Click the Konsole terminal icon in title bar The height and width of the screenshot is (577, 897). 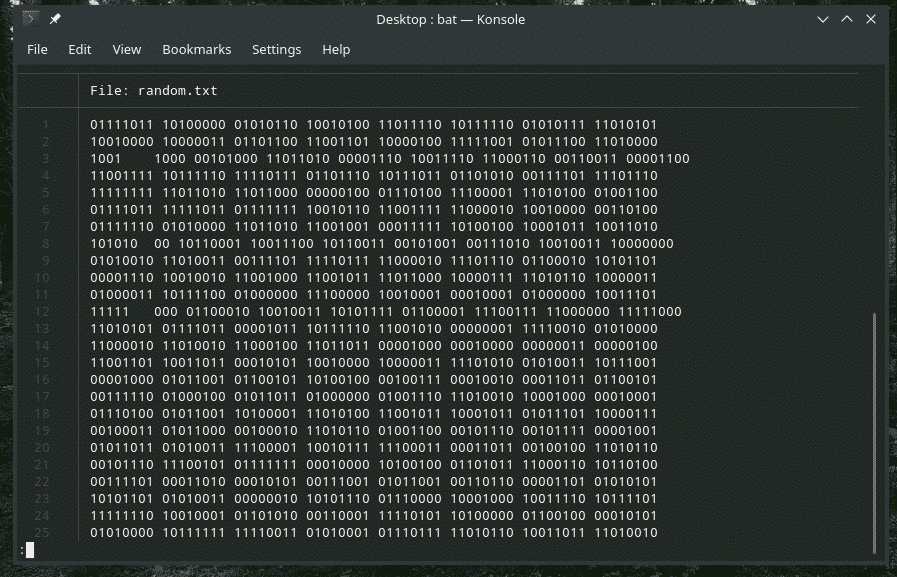click(32, 19)
